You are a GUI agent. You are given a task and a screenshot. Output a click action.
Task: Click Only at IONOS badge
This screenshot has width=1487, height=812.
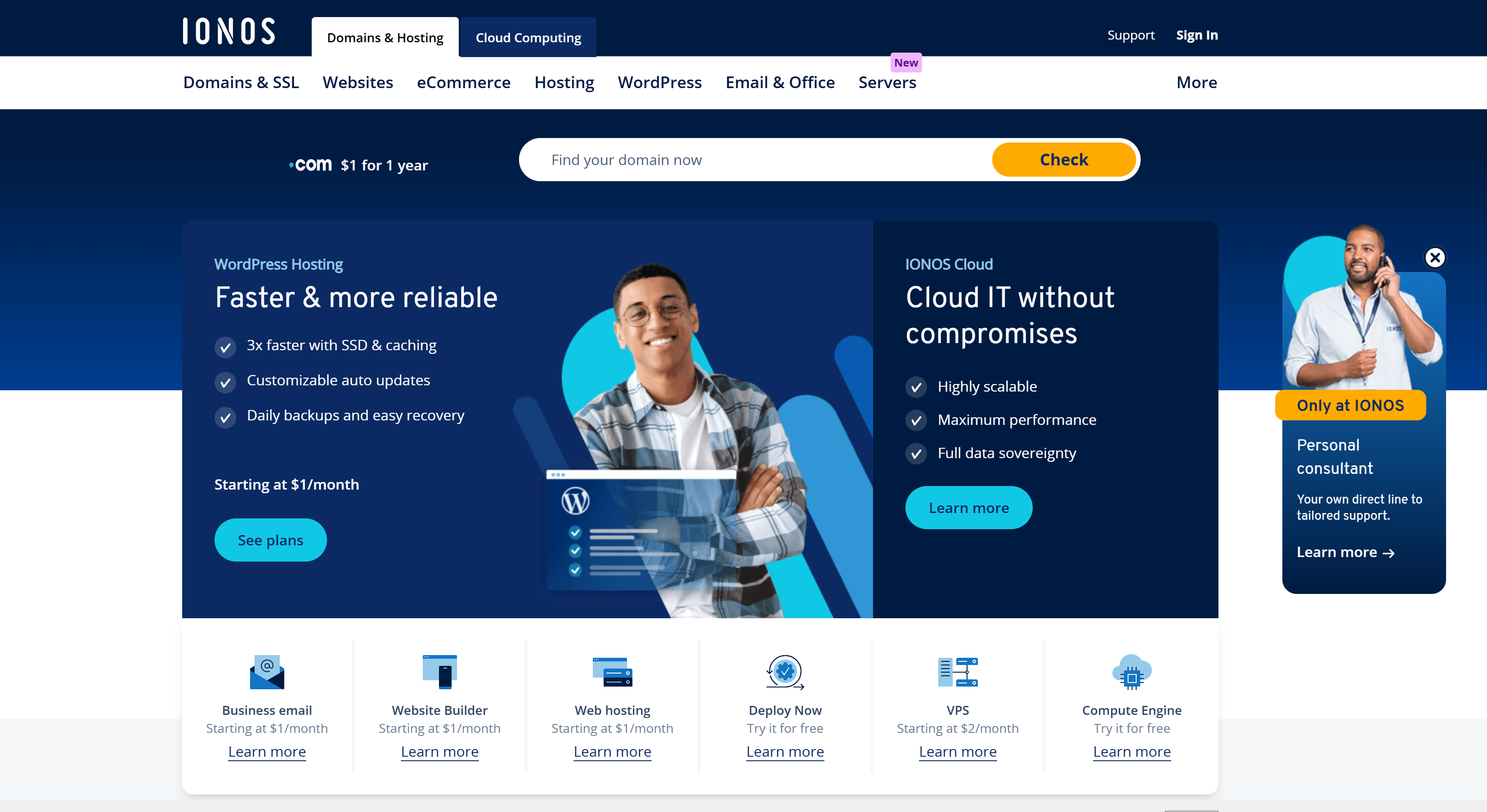(1350, 405)
